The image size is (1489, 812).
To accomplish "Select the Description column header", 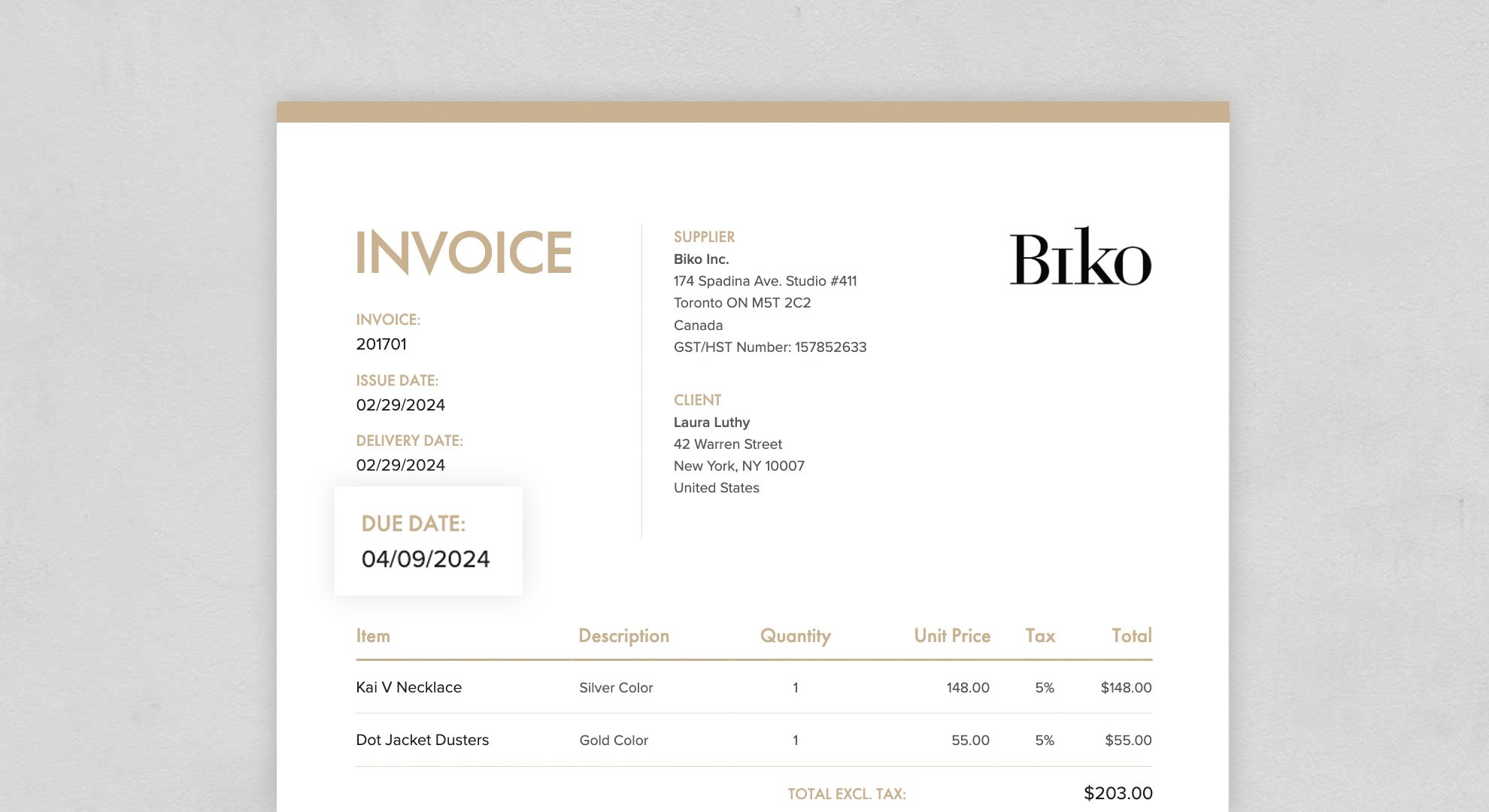I will pyautogui.click(x=623, y=636).
